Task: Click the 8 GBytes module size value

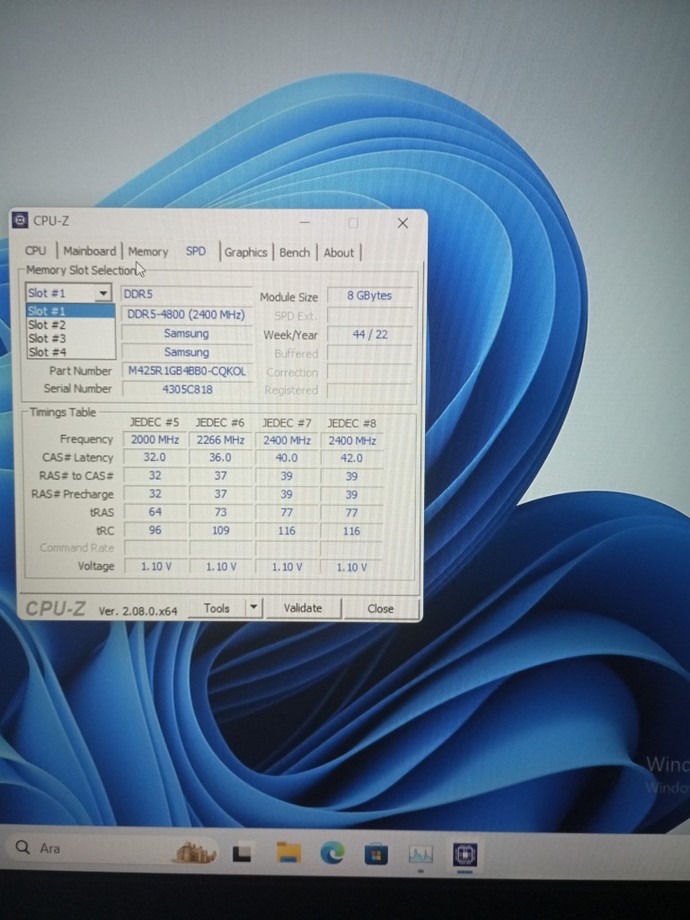Action: point(369,296)
